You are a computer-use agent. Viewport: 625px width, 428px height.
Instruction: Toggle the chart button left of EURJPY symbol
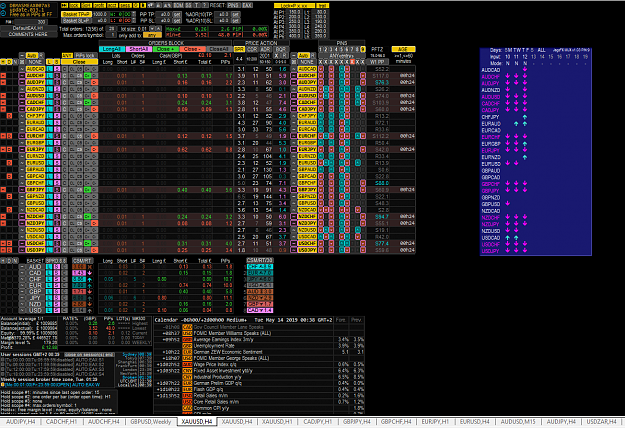(22, 149)
